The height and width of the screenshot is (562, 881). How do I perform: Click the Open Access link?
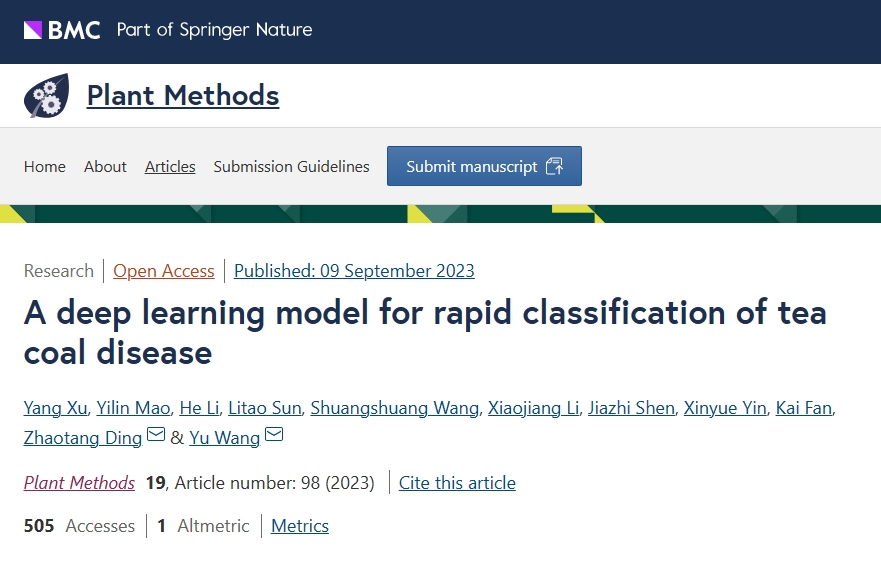coord(164,271)
